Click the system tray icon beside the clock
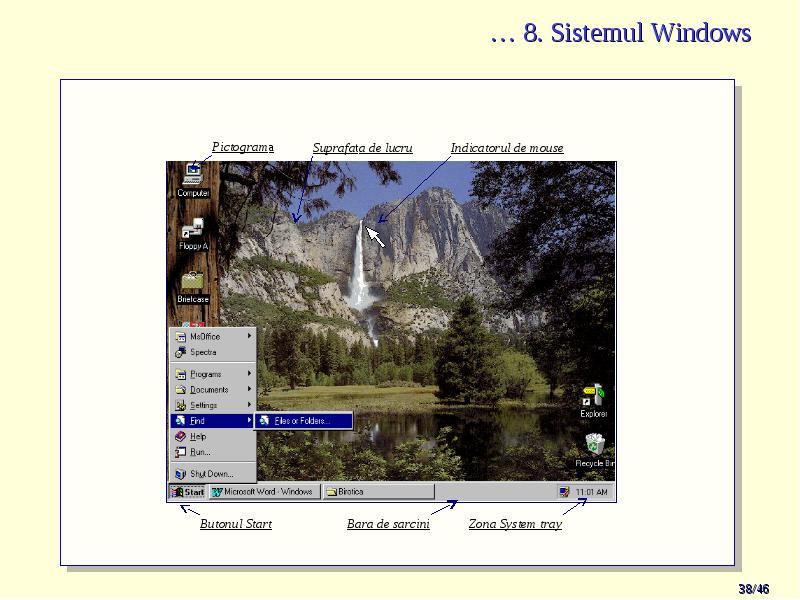 [x=564, y=492]
